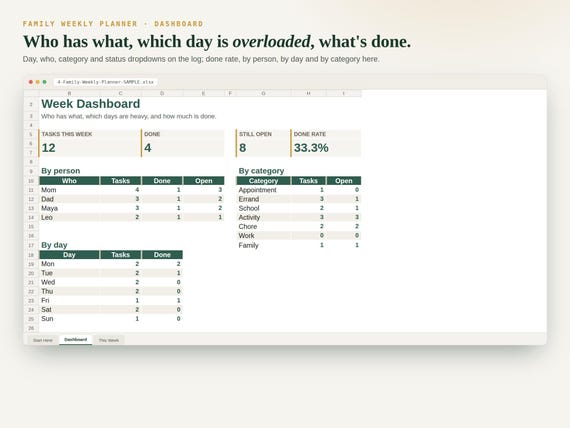Click the red close dot of the spreadsheet window
This screenshot has width=570, height=428.
click(x=31, y=82)
